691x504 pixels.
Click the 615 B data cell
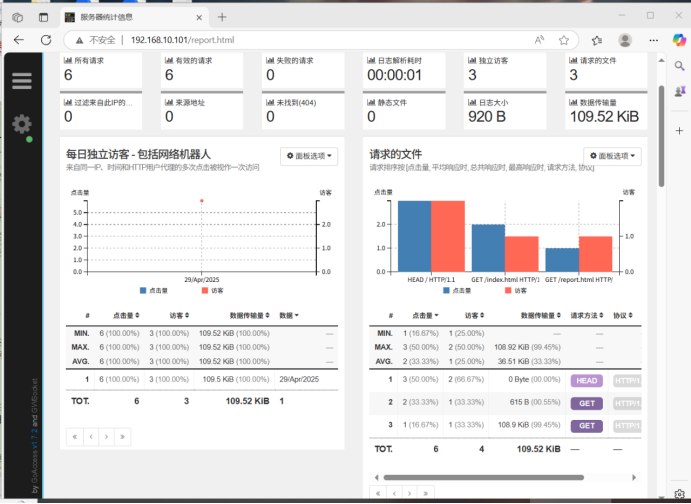[x=535, y=402]
